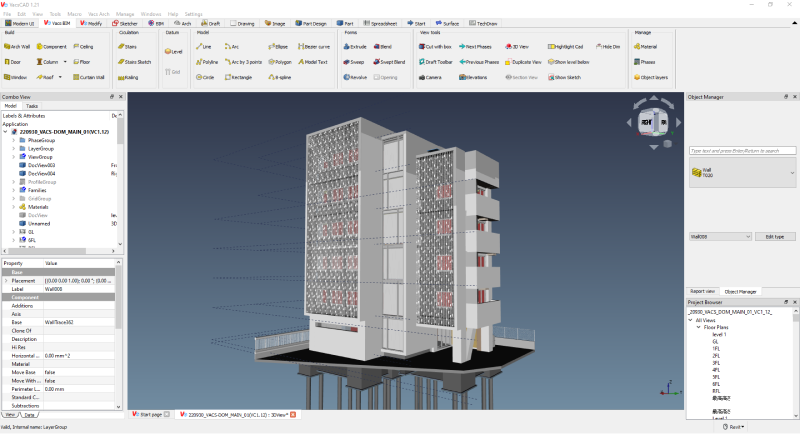Click the Edit type button
Screen dimensions: 800x434
(774, 236)
